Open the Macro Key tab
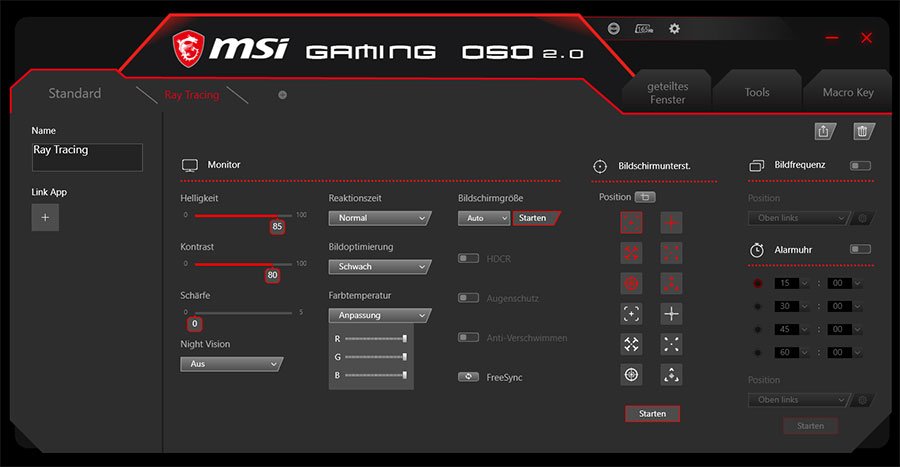900x467 pixels. tap(848, 92)
